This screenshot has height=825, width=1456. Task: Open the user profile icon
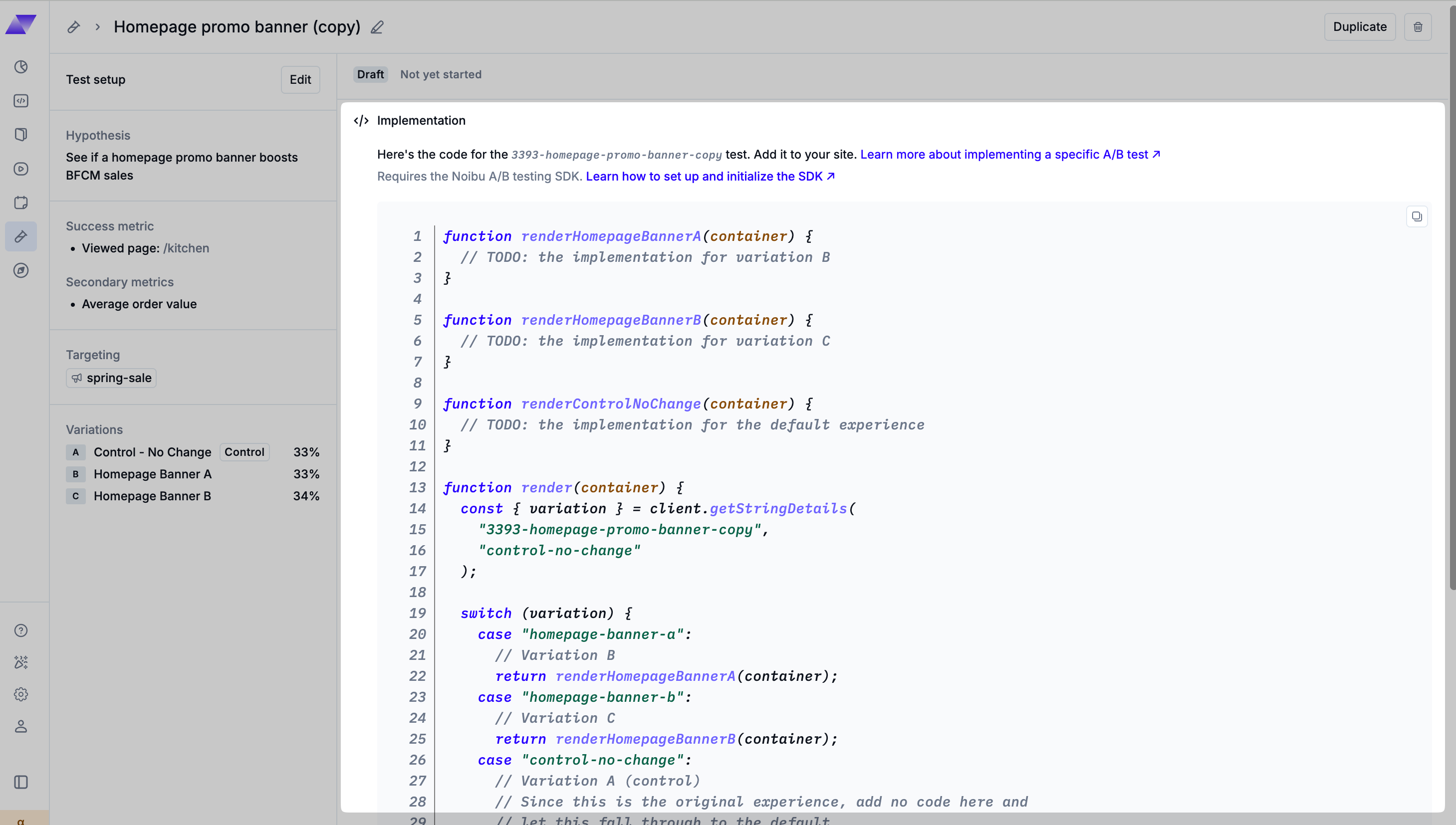click(x=21, y=726)
